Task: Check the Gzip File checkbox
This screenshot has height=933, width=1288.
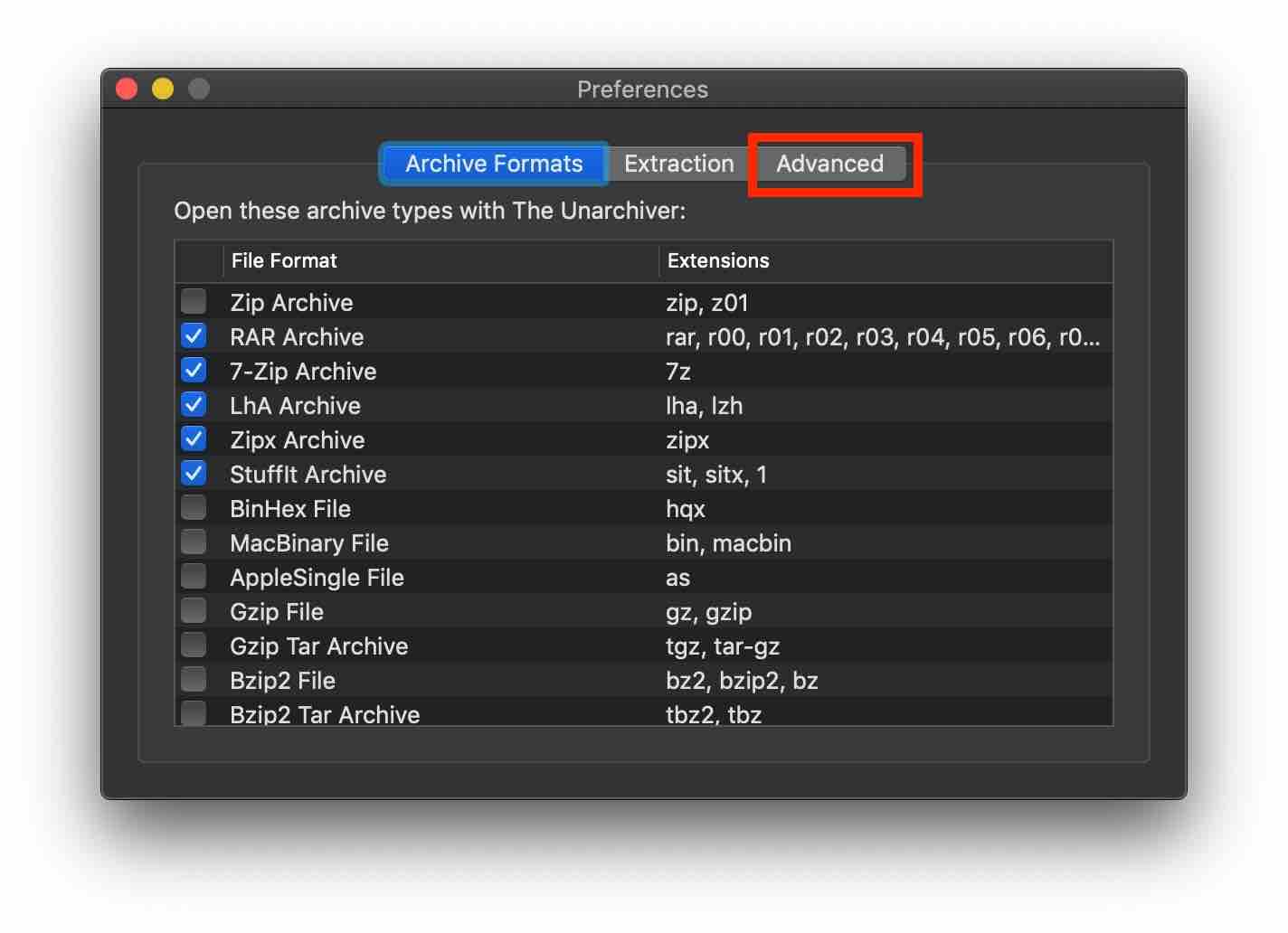Action: click(194, 610)
